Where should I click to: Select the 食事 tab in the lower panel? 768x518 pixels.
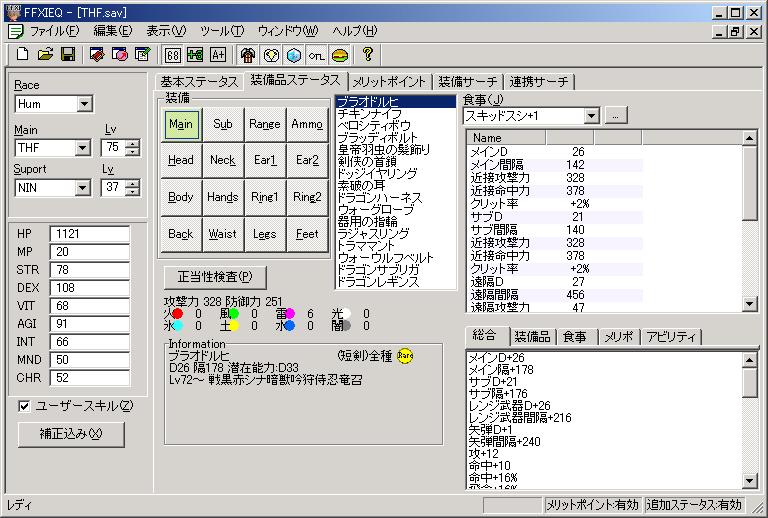575,337
